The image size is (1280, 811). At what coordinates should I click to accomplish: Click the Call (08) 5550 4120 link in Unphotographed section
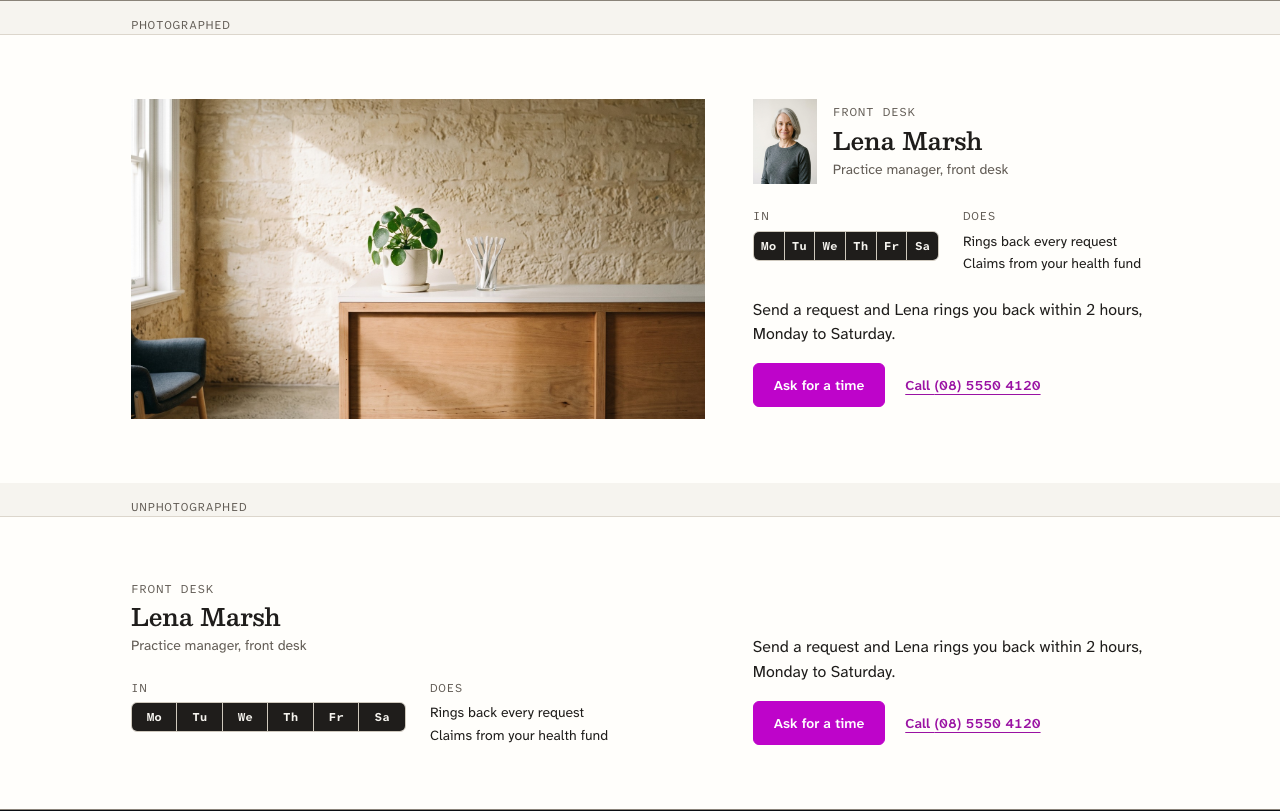click(973, 724)
